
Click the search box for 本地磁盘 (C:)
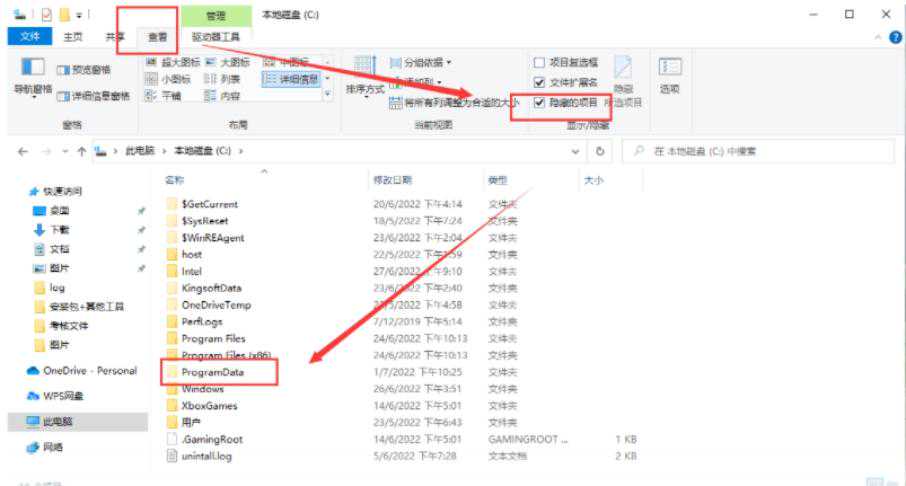[765, 151]
